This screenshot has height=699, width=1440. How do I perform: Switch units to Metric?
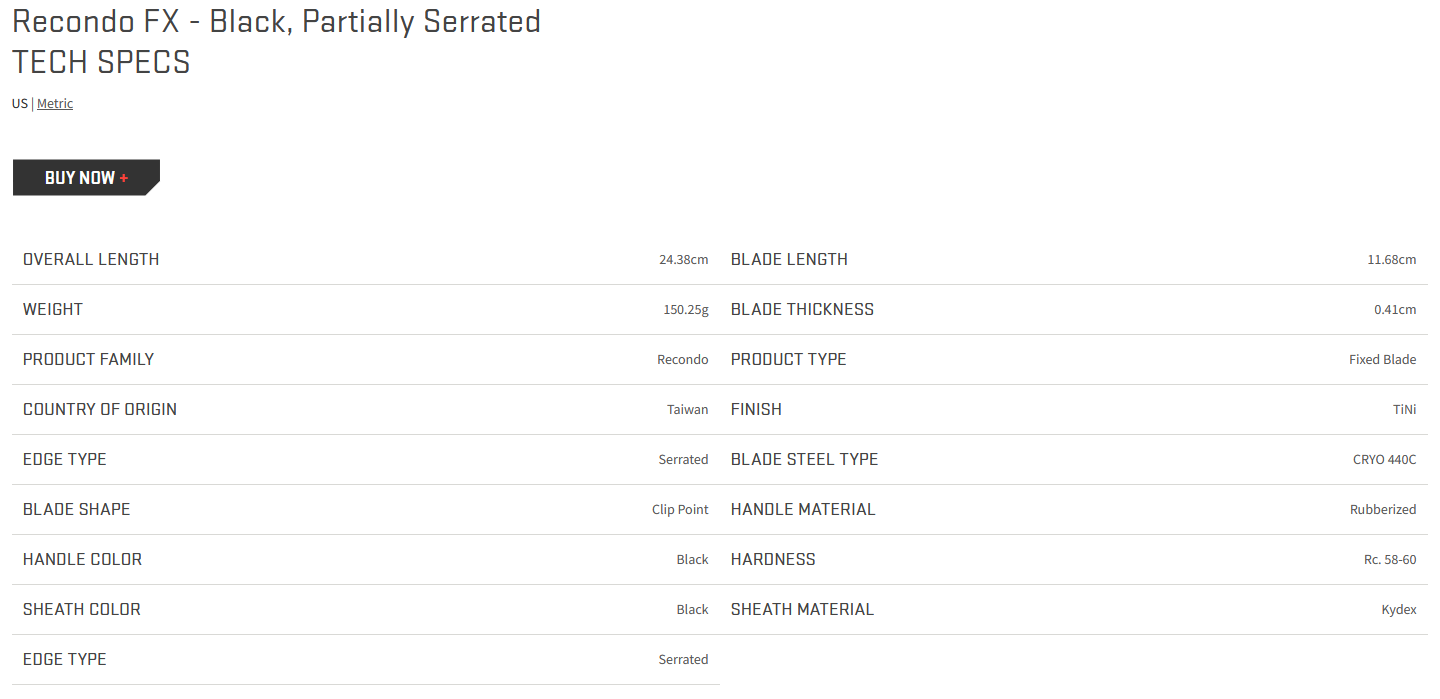pos(55,103)
